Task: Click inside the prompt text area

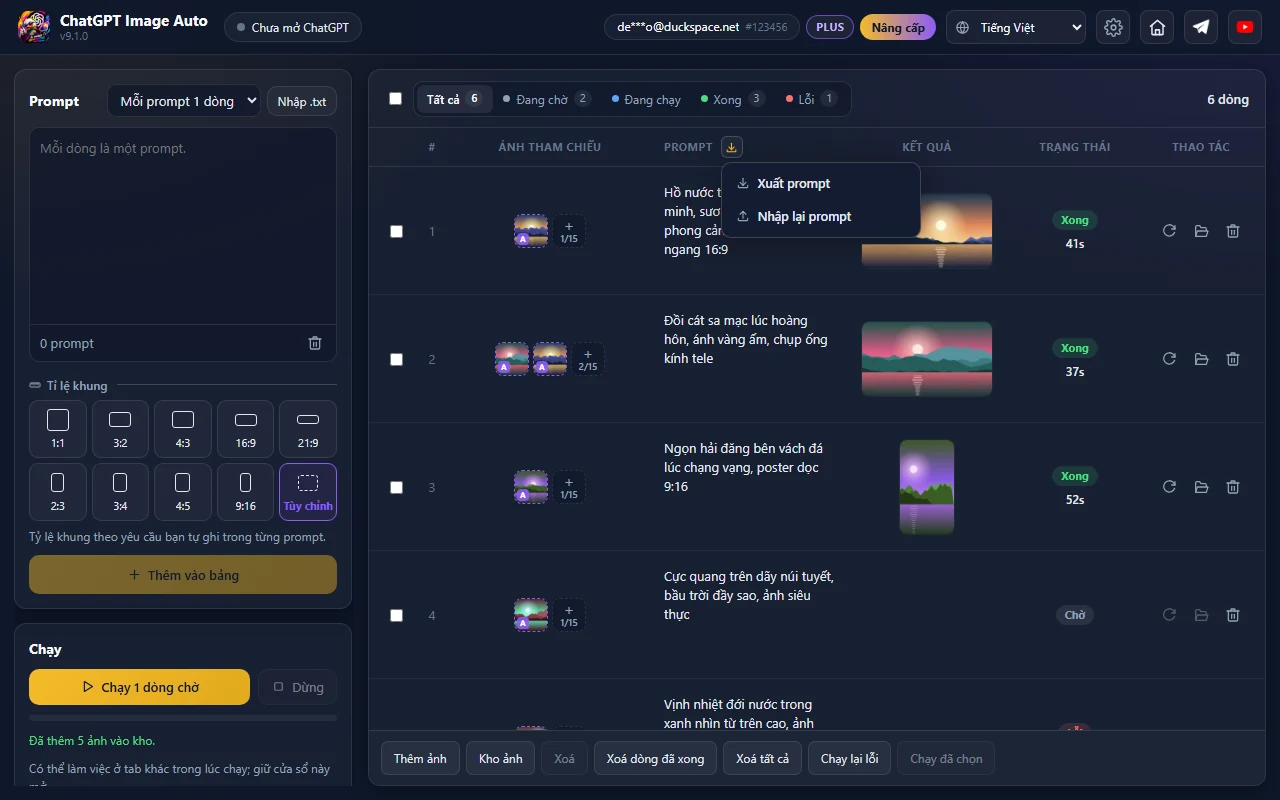Action: [x=183, y=225]
